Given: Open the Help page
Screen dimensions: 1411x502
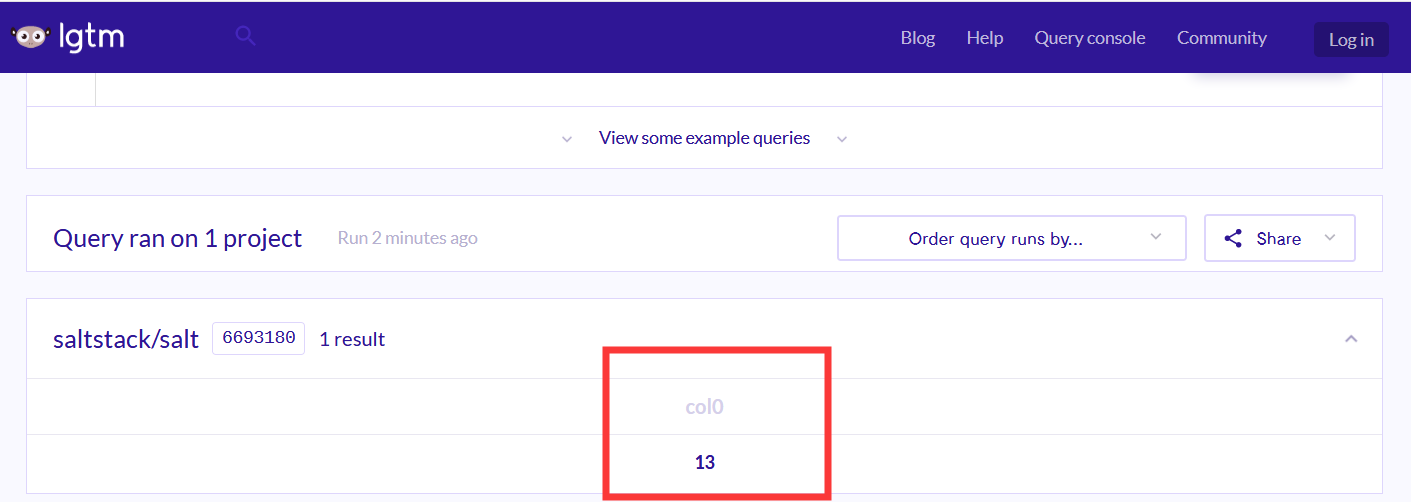Looking at the screenshot, I should (985, 38).
